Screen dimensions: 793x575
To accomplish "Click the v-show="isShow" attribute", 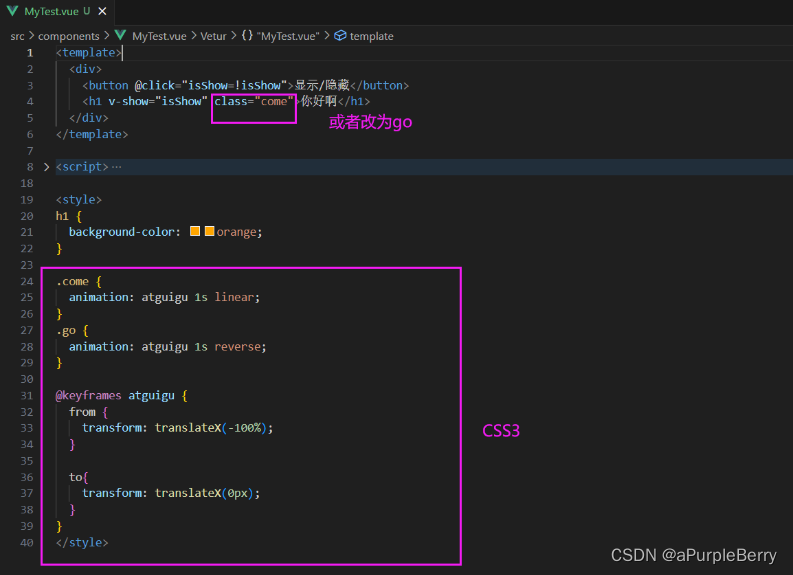I will (158, 101).
